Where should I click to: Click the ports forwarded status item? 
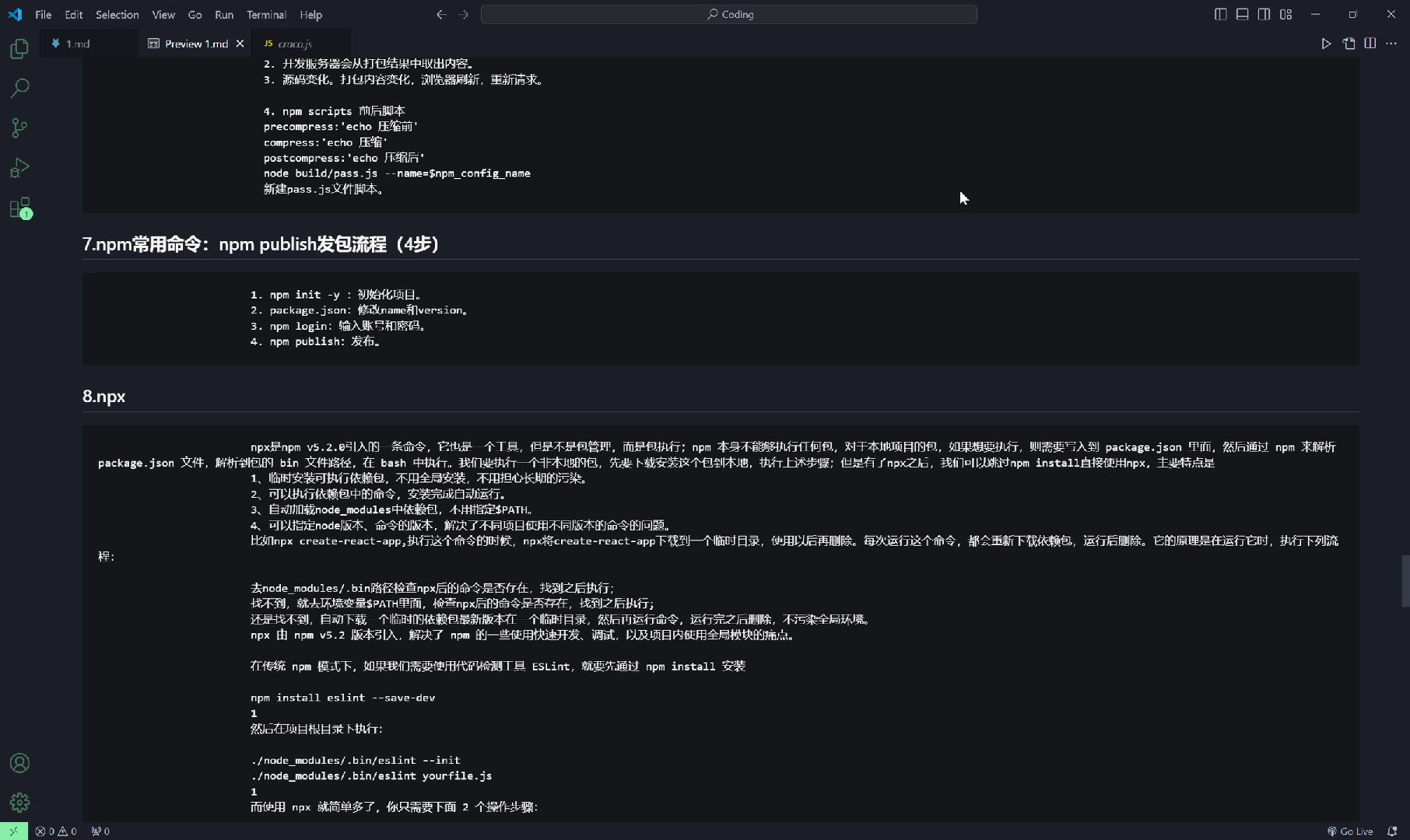point(100,831)
